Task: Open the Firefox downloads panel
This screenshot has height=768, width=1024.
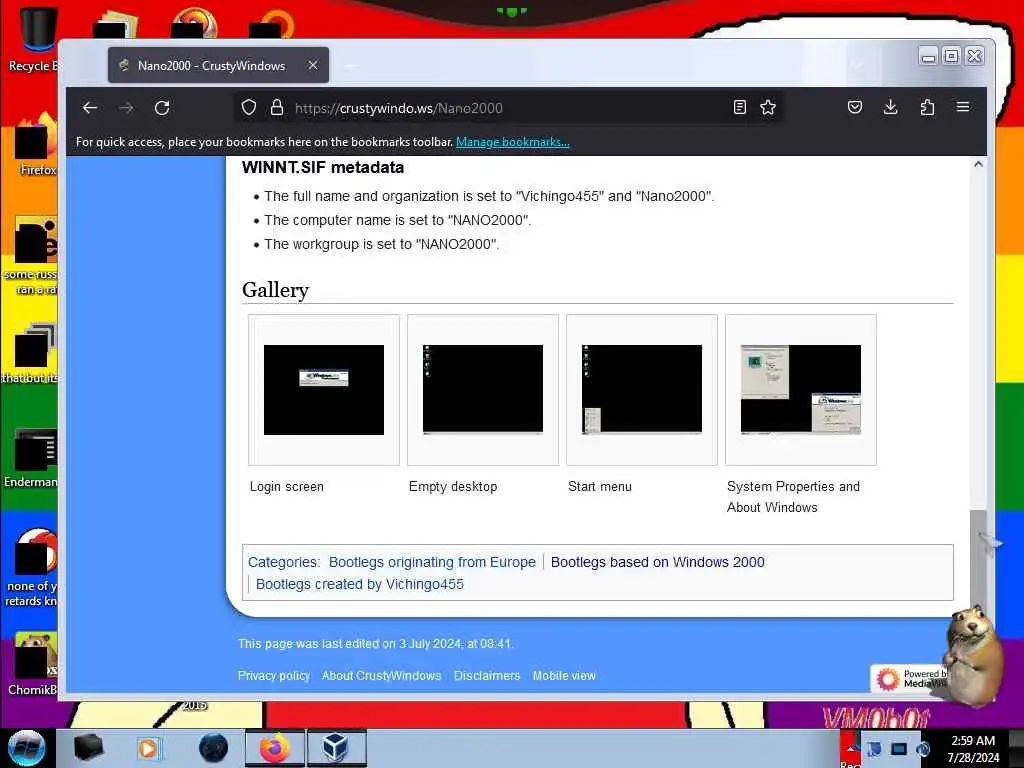Action: pos(890,107)
